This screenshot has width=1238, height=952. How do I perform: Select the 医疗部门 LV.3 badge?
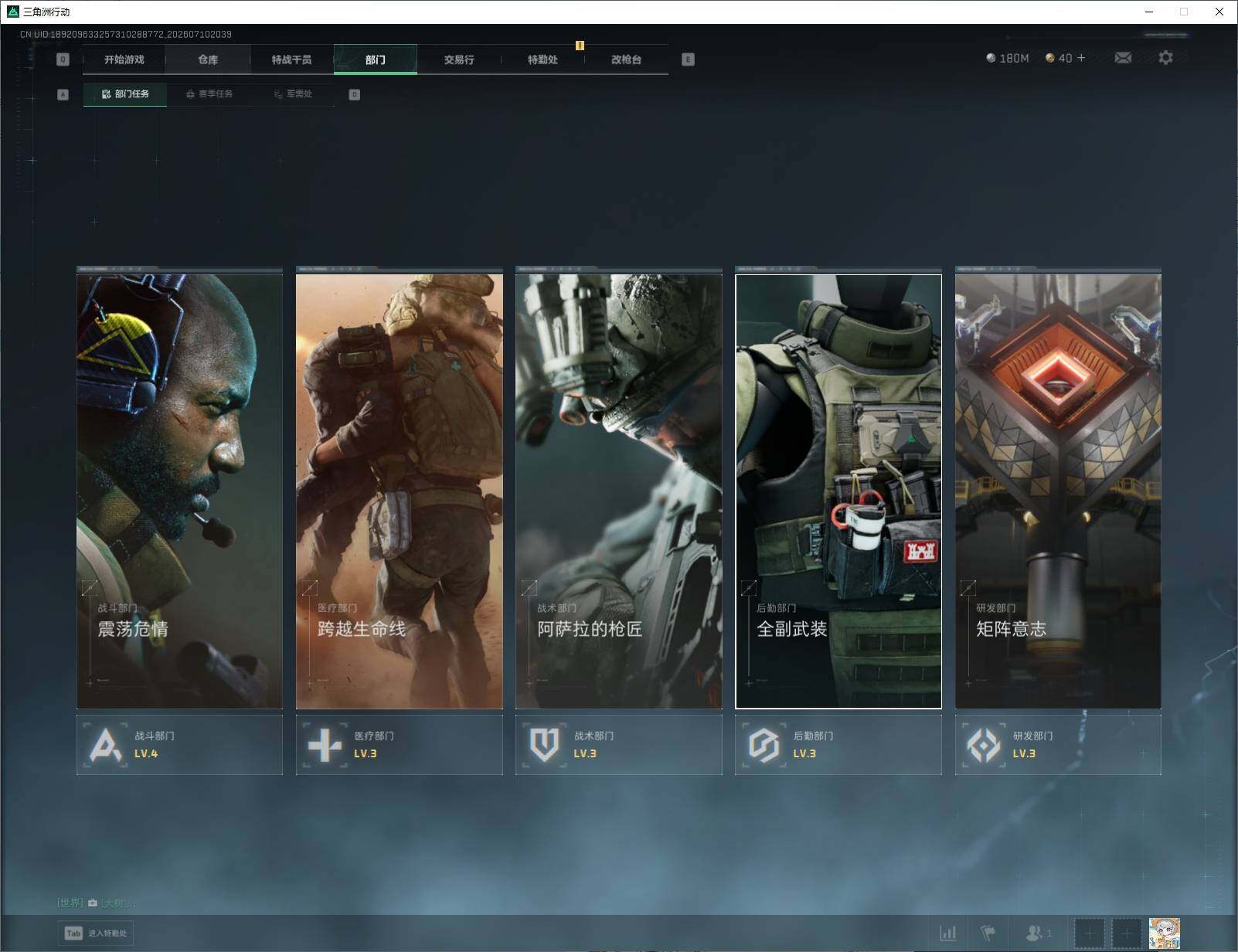(x=399, y=745)
